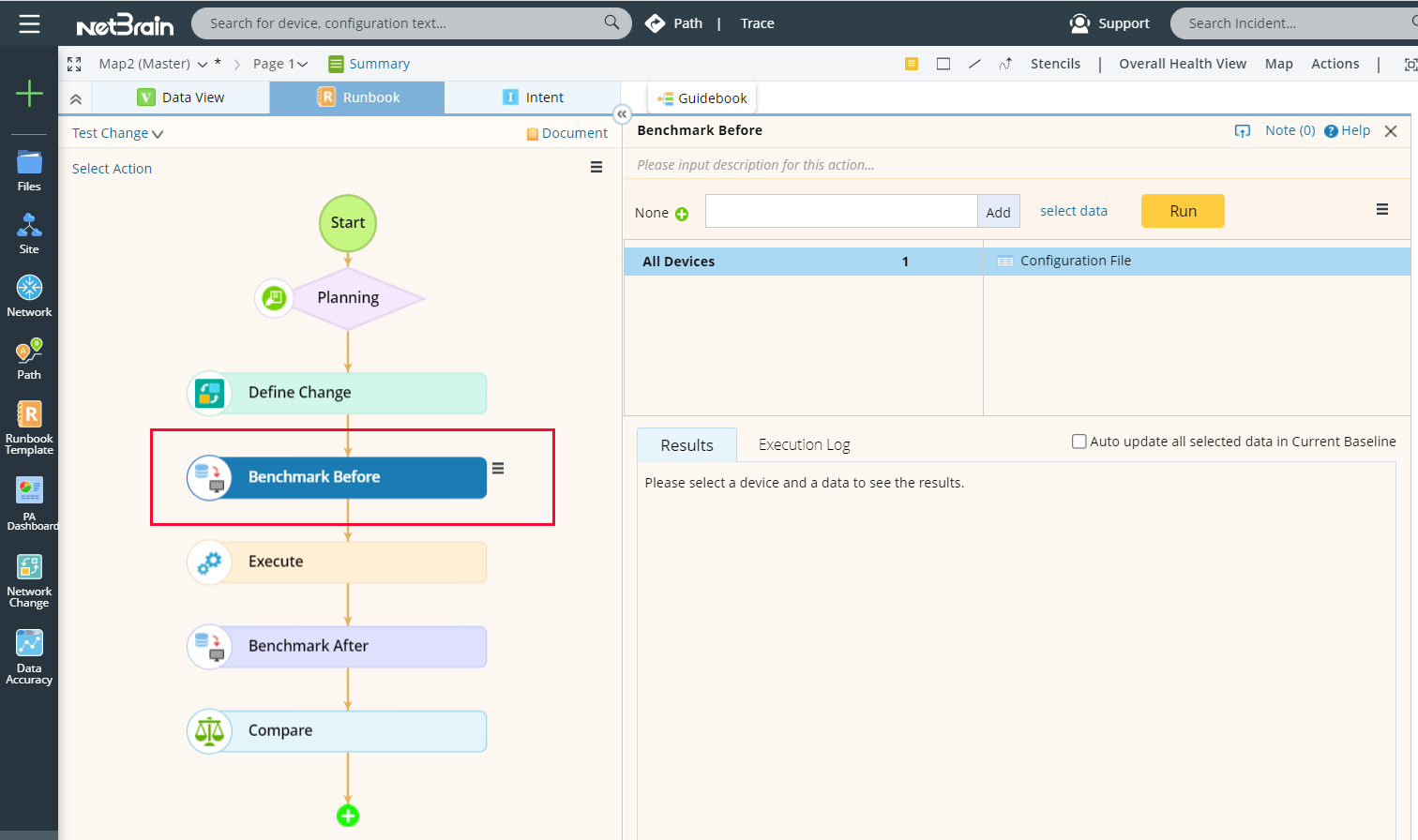Click the Add device input field
Image resolution: width=1418 pixels, height=840 pixels.
click(x=840, y=211)
